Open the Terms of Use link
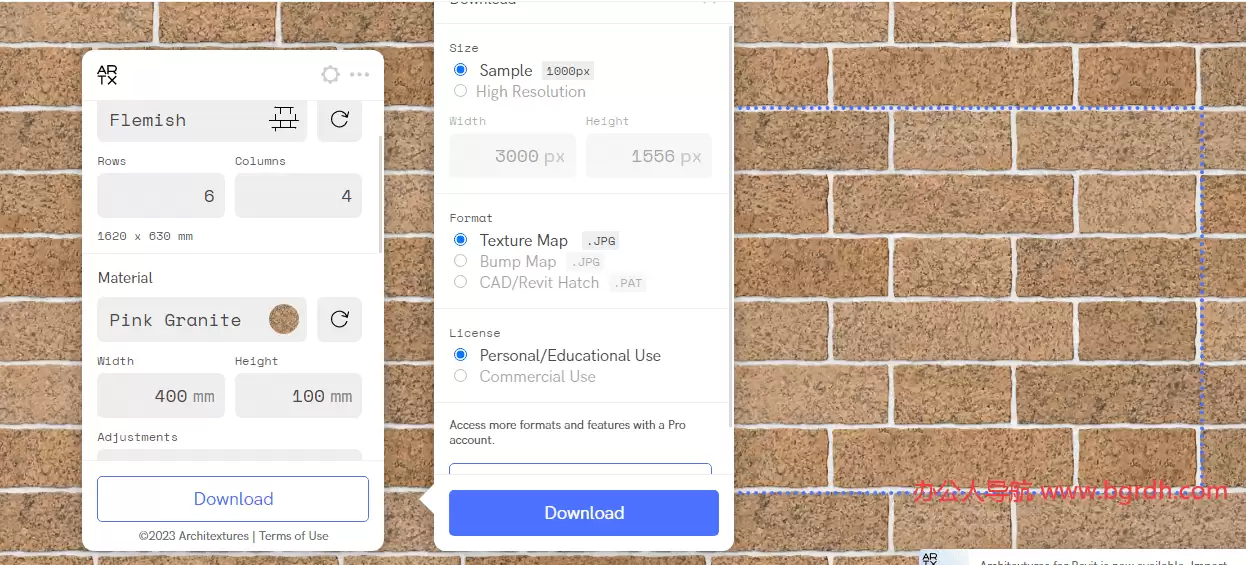This screenshot has height=565, width=1246. [294, 536]
